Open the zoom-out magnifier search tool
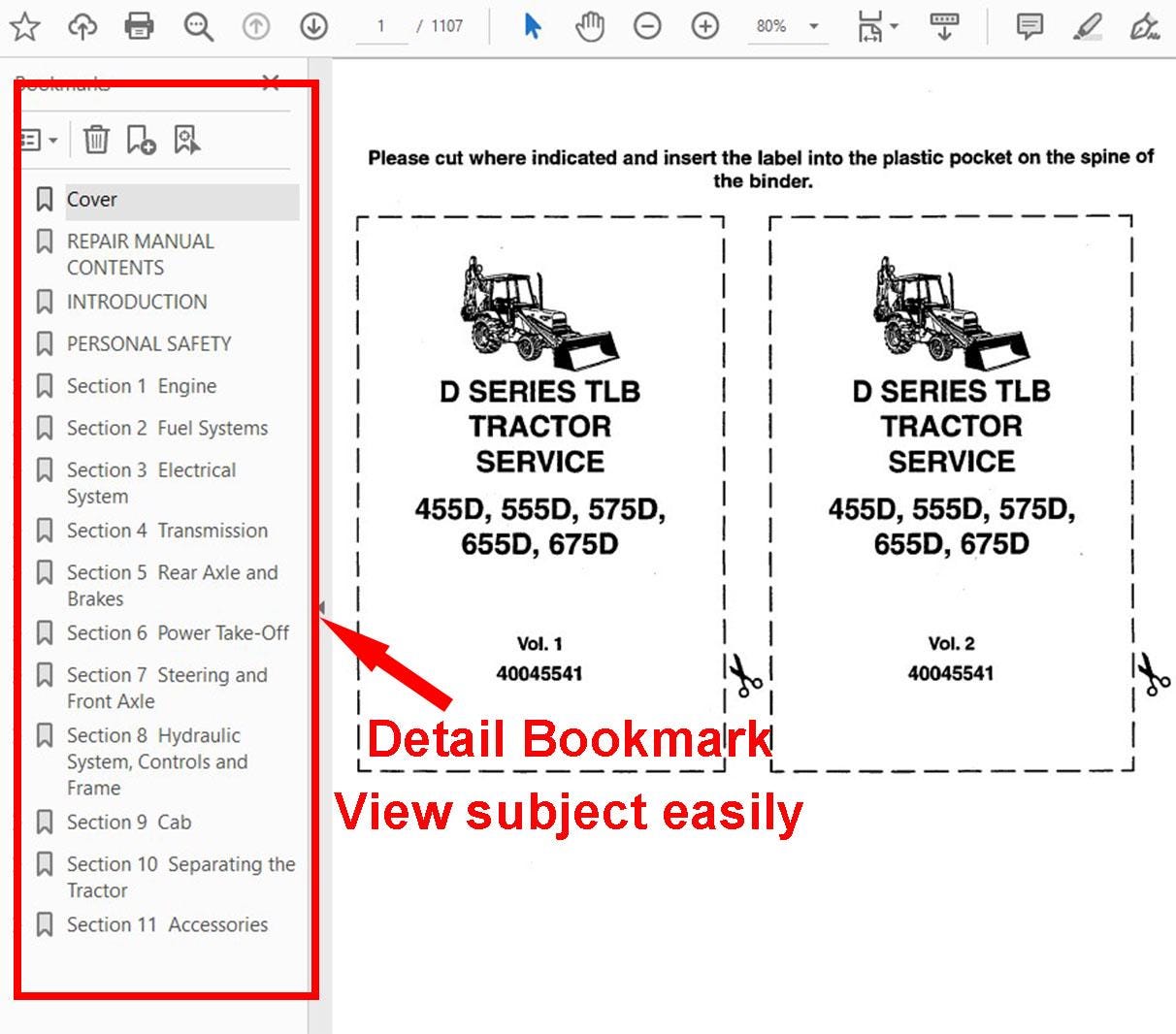Image resolution: width=1176 pixels, height=1034 pixels. [x=199, y=26]
